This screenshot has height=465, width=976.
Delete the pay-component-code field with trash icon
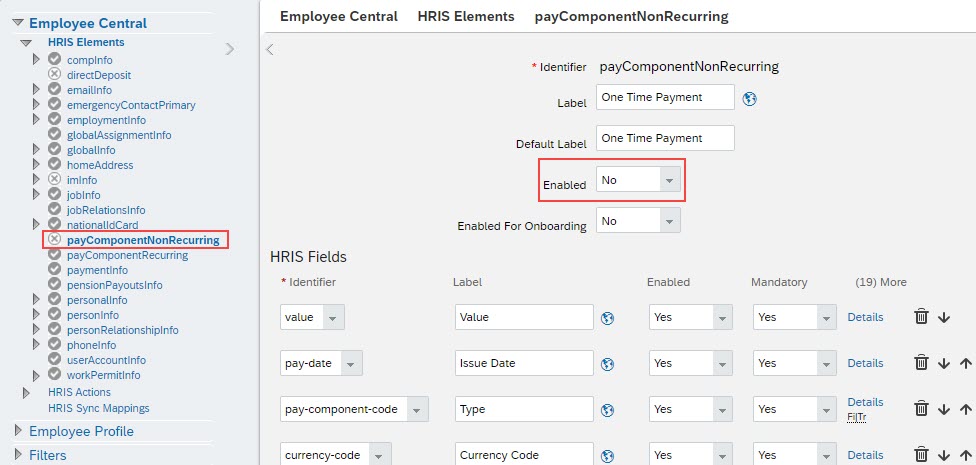[x=921, y=409]
